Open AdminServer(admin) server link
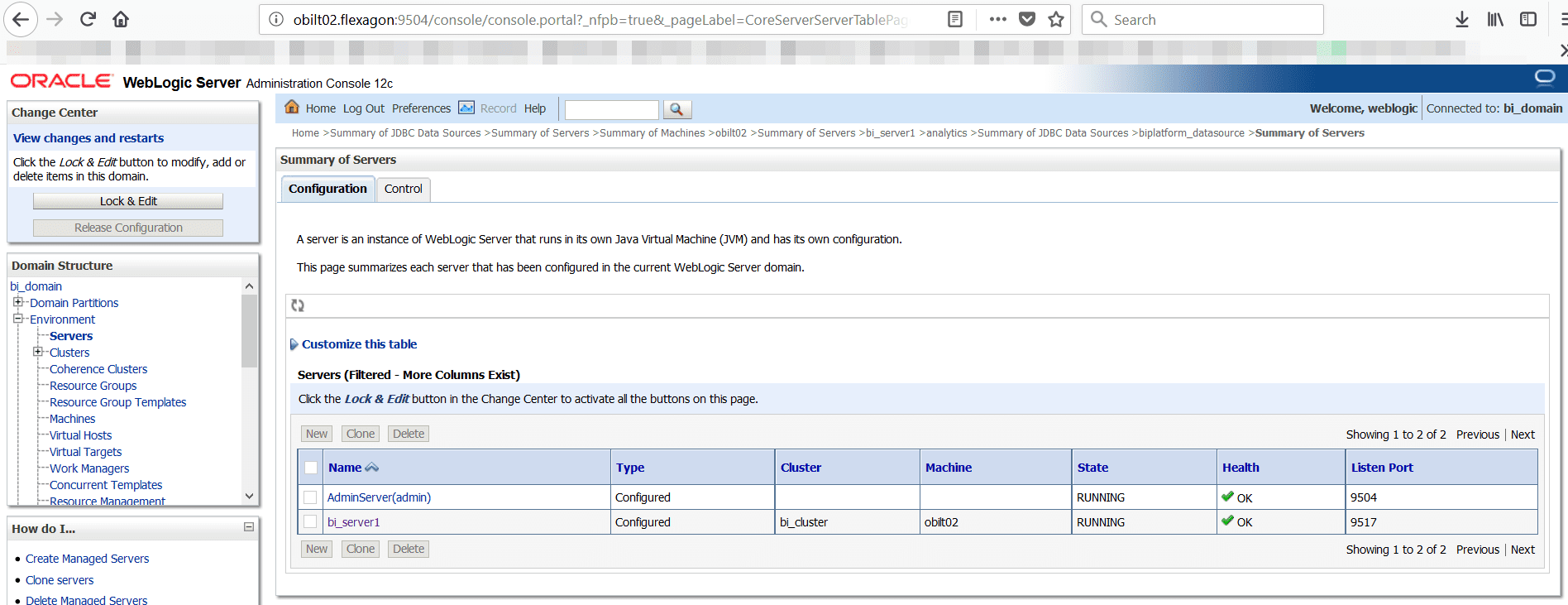 pos(379,497)
